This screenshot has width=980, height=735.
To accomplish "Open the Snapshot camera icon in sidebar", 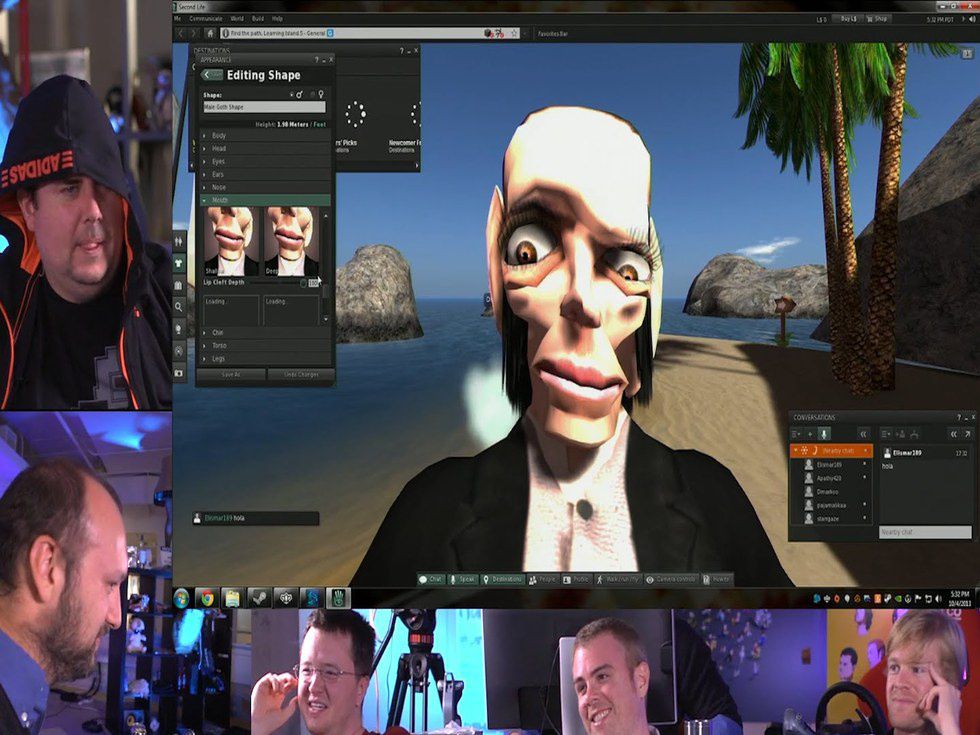I will 179,373.
